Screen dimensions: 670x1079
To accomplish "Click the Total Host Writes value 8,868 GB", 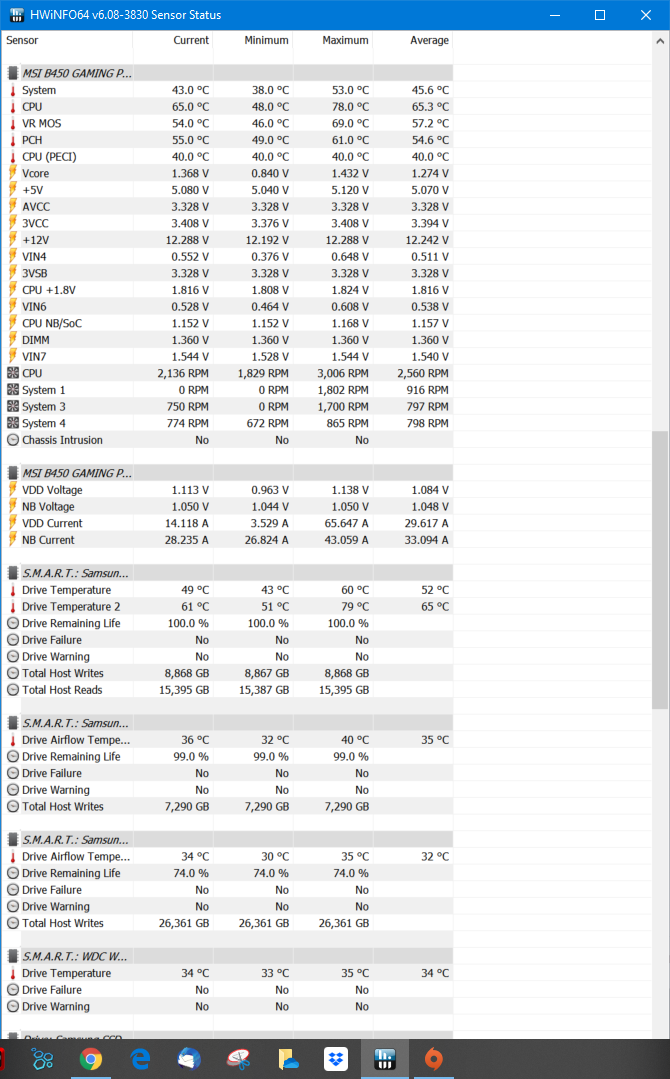I will [x=186, y=673].
